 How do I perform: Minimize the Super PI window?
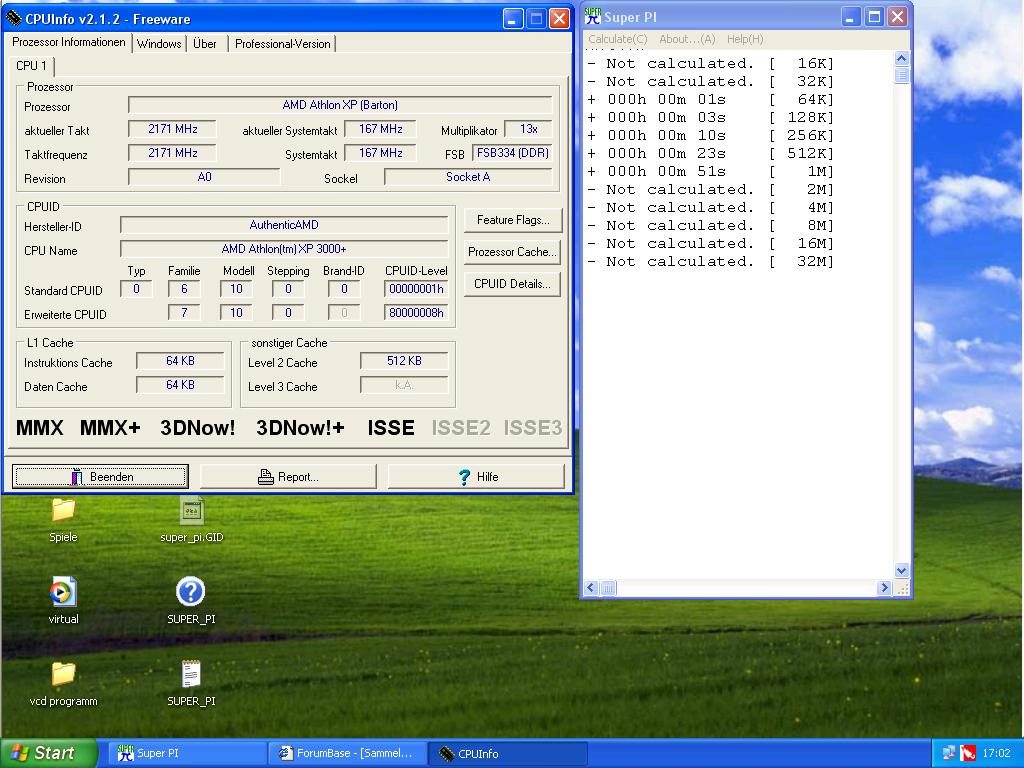tap(850, 17)
